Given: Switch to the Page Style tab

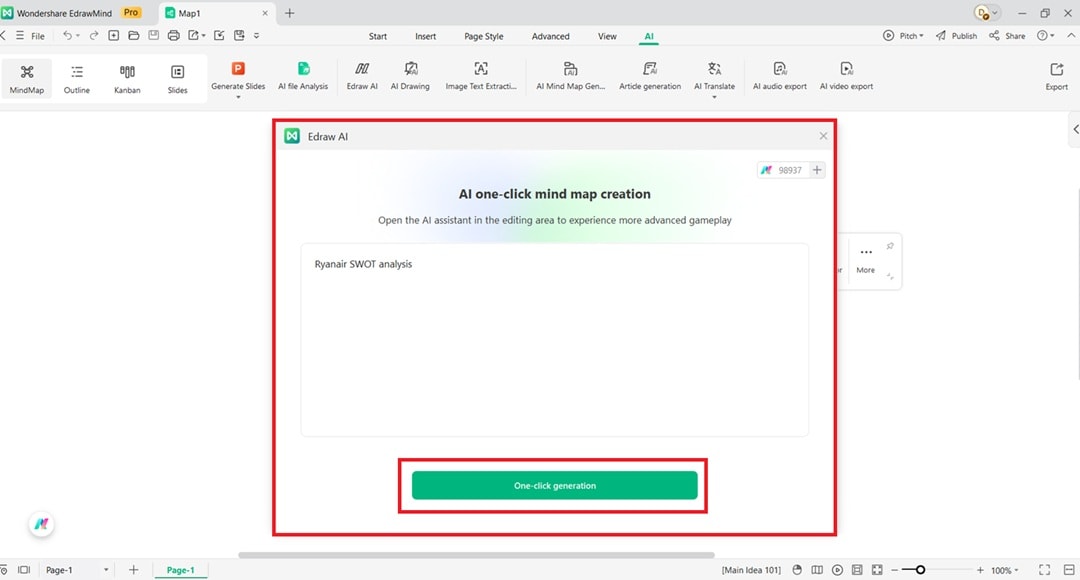Looking at the screenshot, I should (x=484, y=36).
